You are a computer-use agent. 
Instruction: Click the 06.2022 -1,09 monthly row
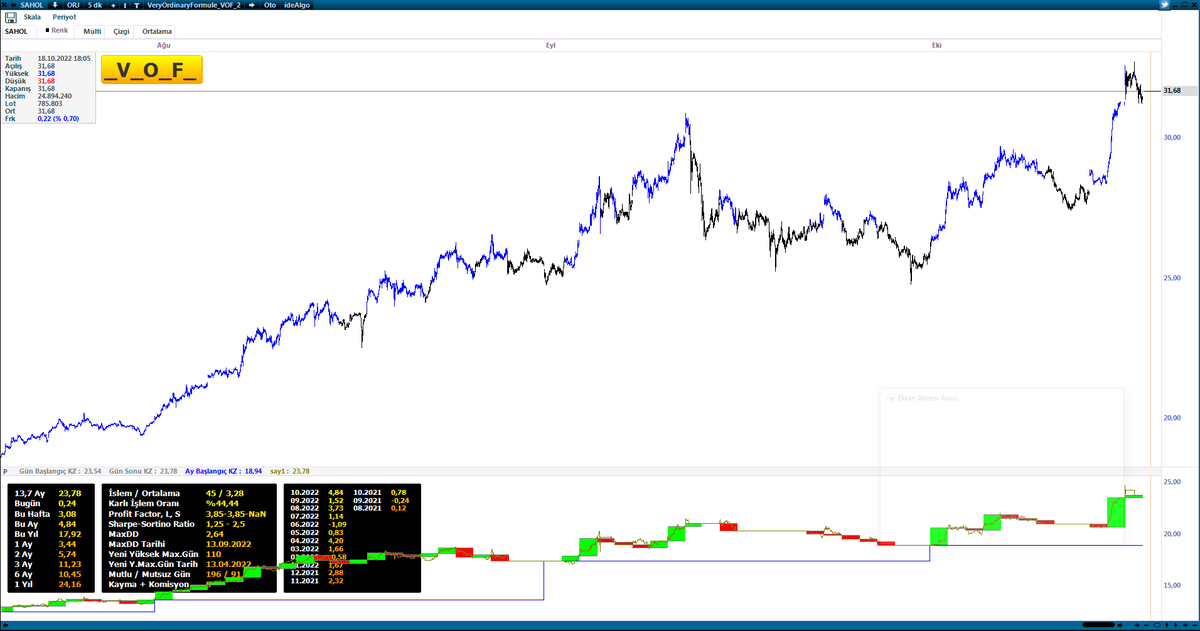click(x=317, y=524)
